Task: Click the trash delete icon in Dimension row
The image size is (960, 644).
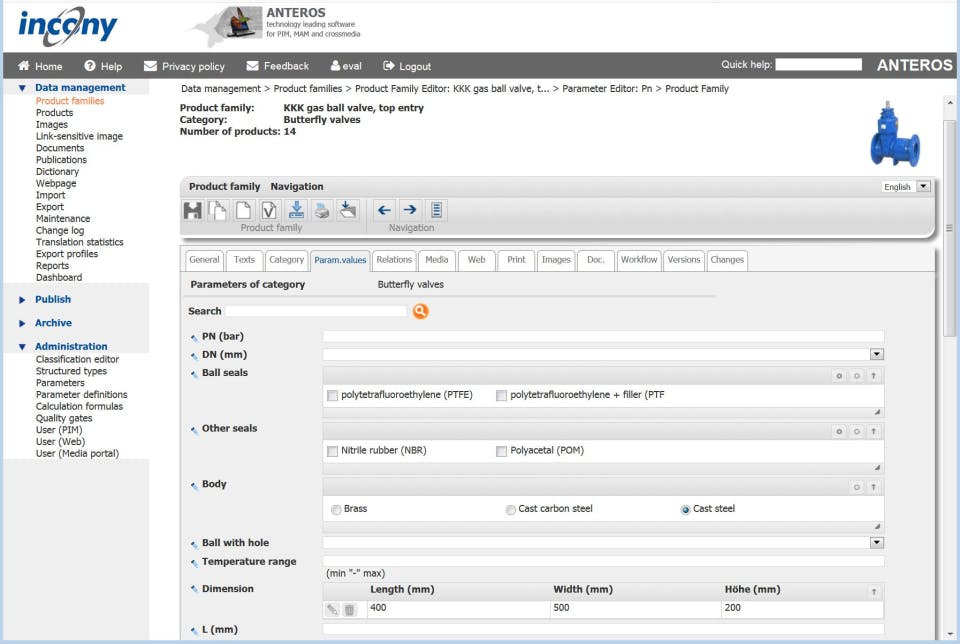Action: (x=350, y=609)
